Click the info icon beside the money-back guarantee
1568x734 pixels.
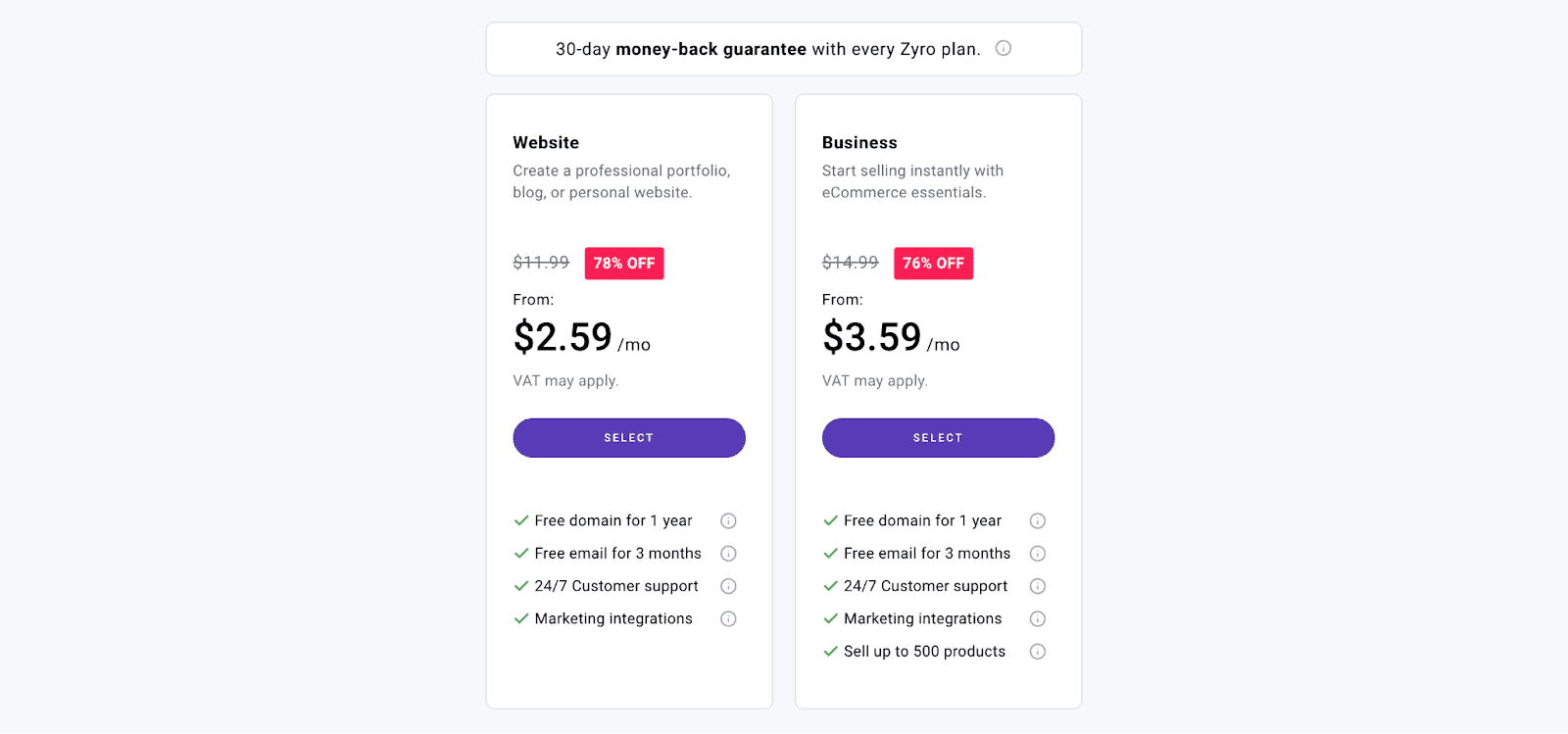point(1004,48)
